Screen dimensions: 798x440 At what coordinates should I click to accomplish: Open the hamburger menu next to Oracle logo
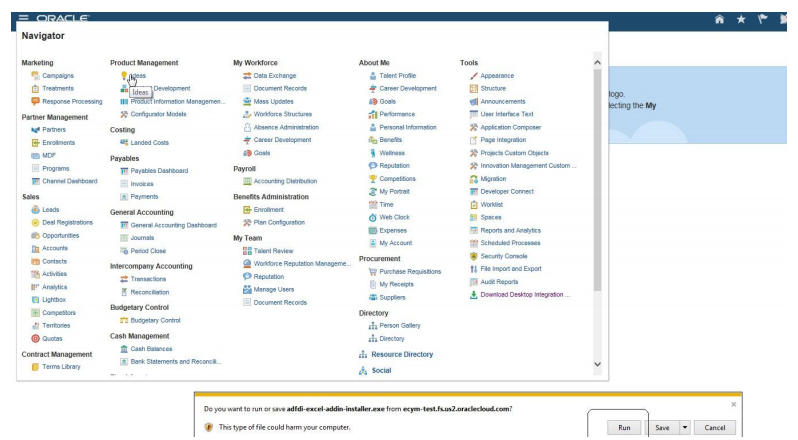click(23, 18)
